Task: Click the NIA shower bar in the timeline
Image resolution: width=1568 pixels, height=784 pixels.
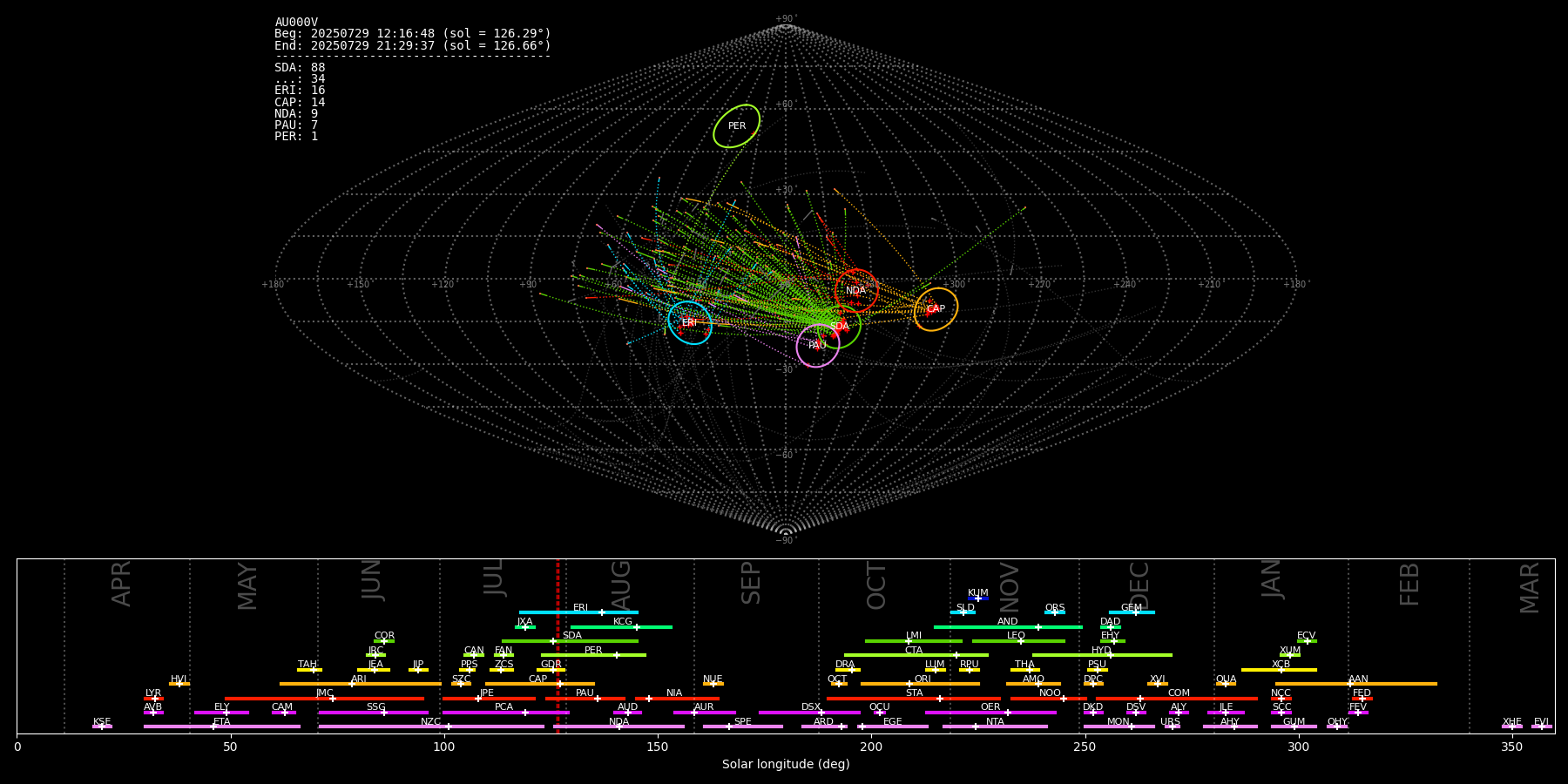Action: (677, 698)
